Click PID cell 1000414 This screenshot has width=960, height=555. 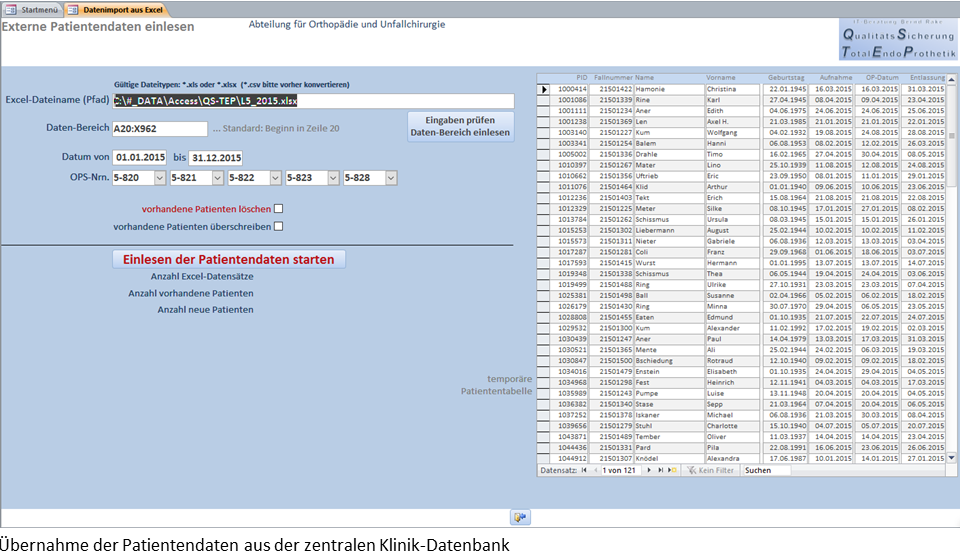(569, 89)
